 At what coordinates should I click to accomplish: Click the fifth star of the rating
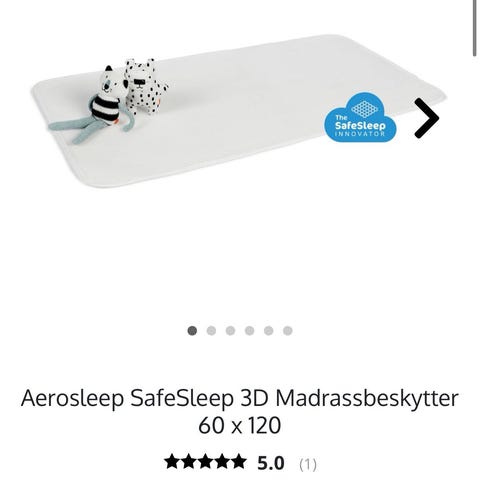238,462
